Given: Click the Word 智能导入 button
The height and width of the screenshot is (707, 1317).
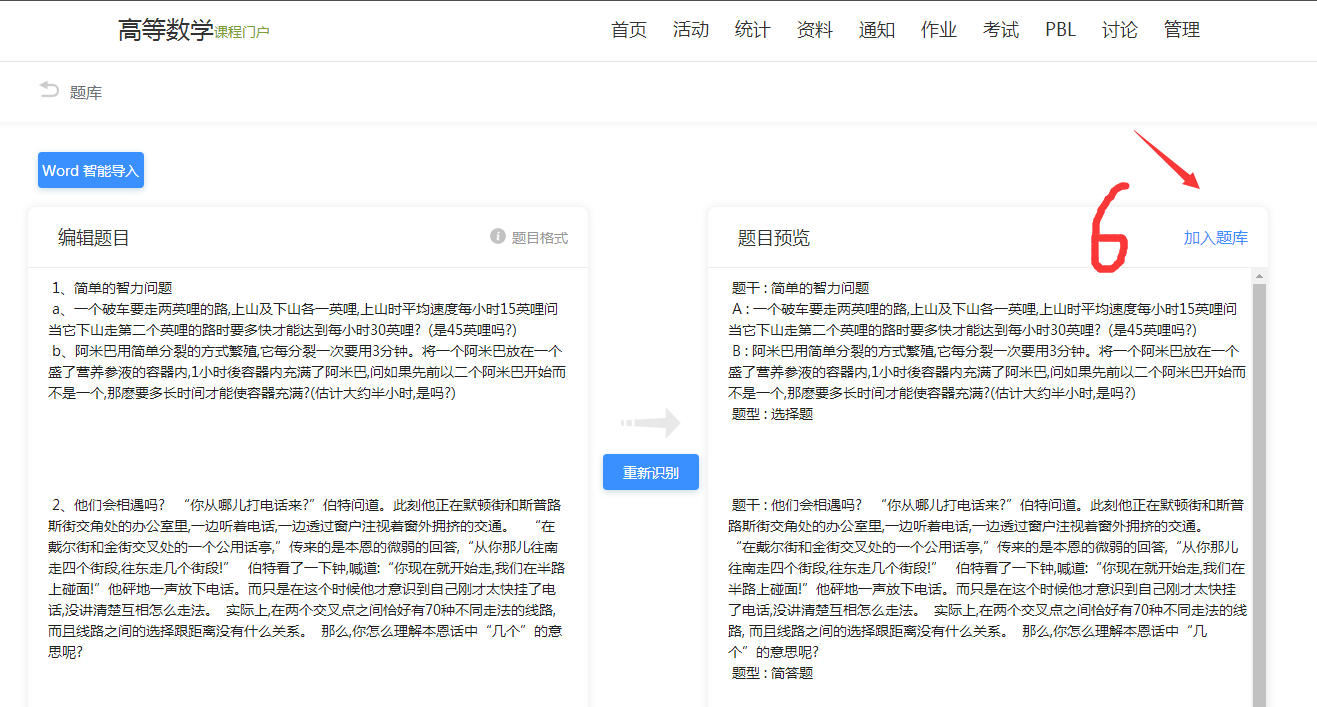Looking at the screenshot, I should click(x=90, y=169).
